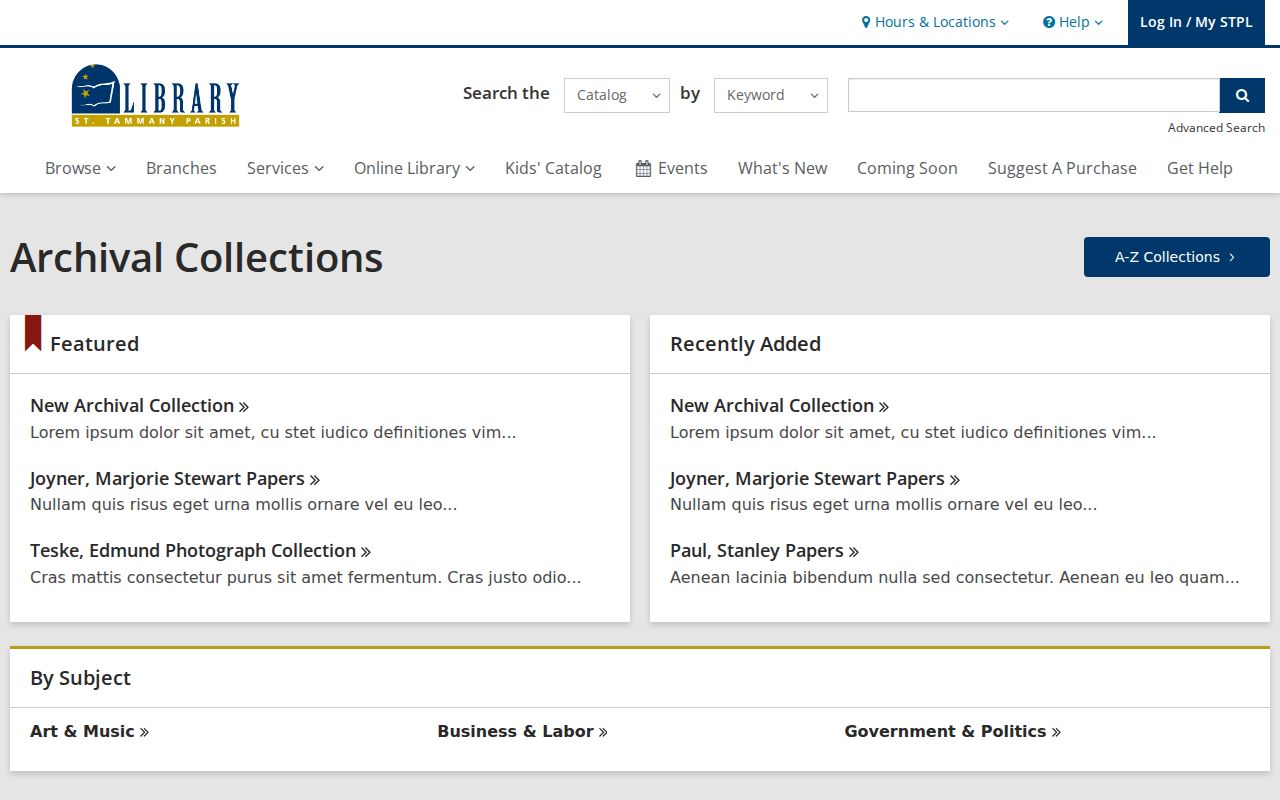Expand the Browse menu
The image size is (1280, 800).
pos(80,168)
